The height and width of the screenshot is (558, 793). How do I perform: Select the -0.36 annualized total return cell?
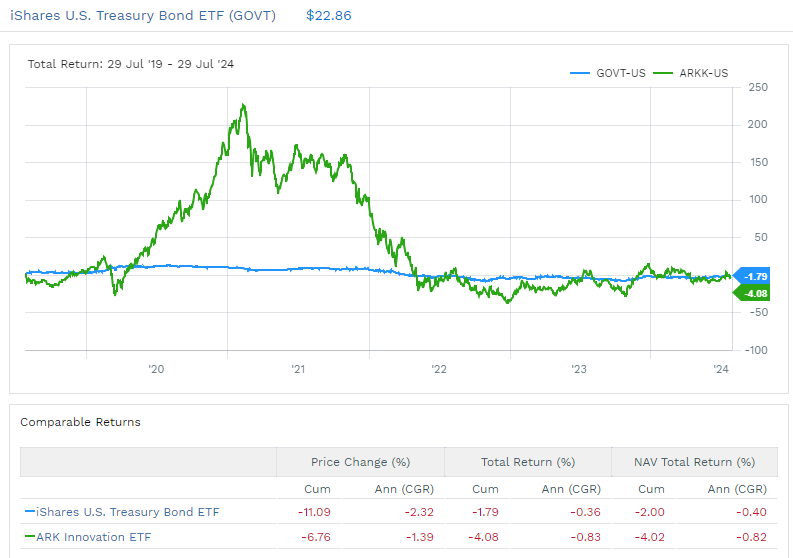[585, 512]
